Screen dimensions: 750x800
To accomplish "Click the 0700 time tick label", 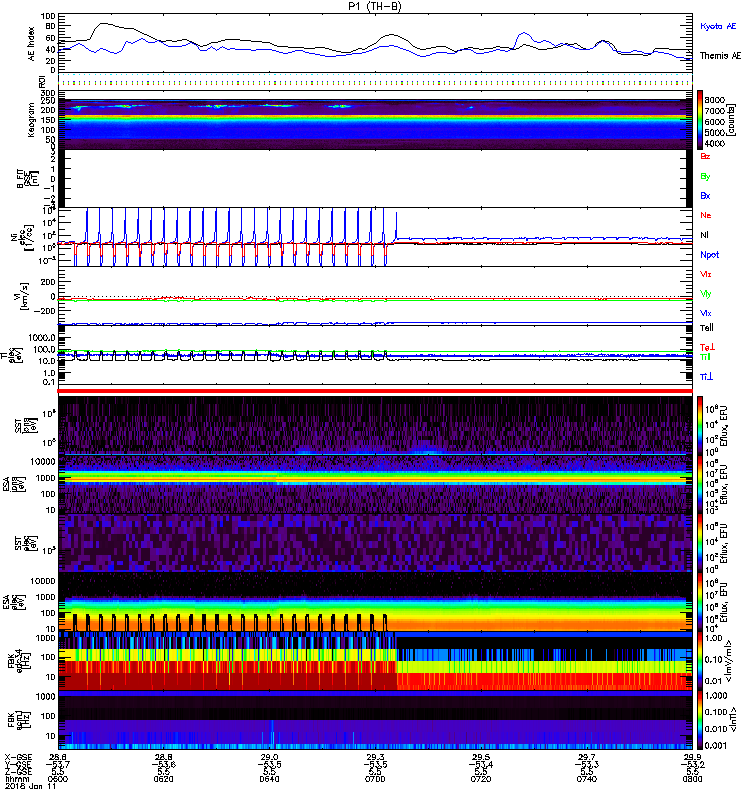I will pos(375,779).
